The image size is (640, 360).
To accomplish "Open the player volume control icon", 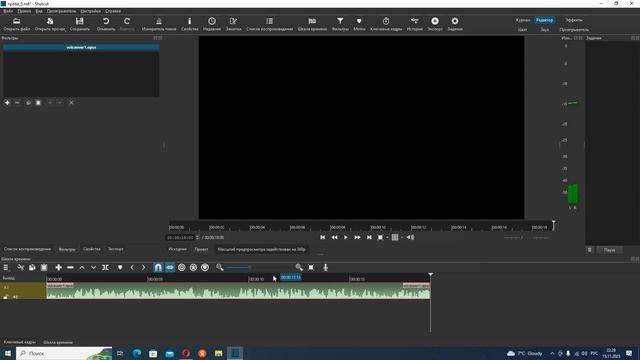I will pos(411,237).
